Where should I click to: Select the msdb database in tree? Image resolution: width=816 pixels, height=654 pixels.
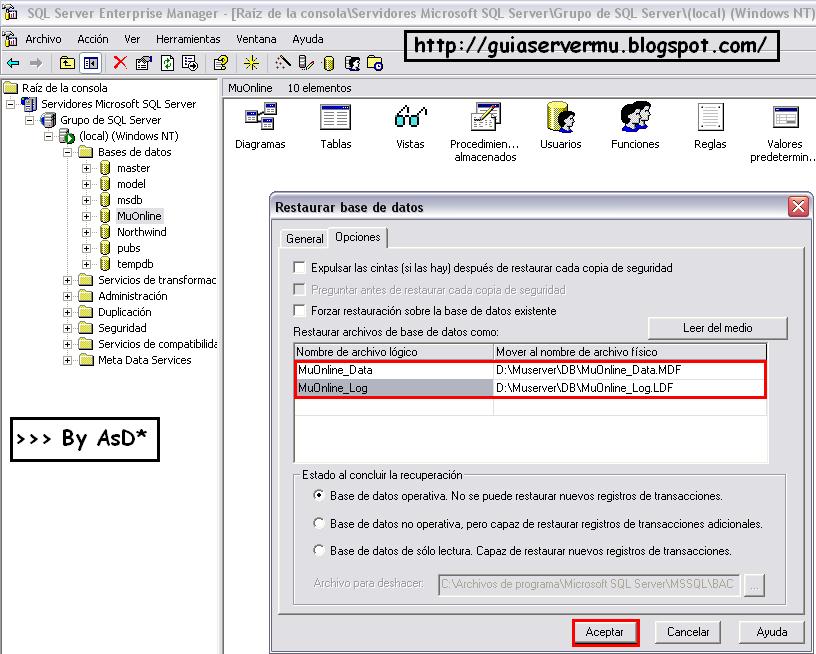[130, 200]
